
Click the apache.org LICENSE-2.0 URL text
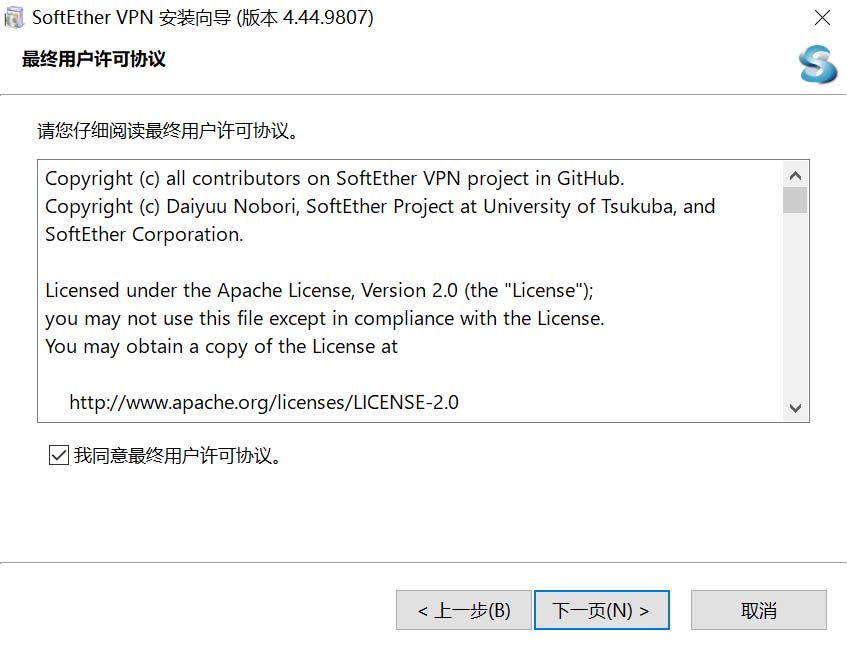[264, 403]
